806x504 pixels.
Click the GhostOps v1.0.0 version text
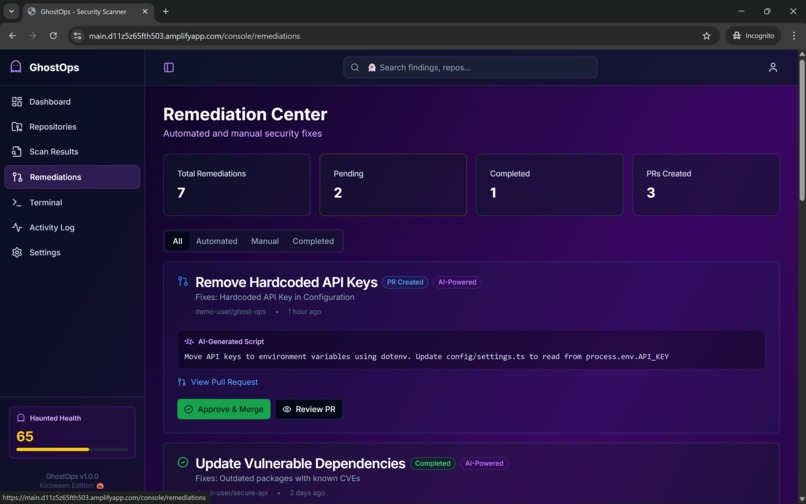click(x=72, y=476)
